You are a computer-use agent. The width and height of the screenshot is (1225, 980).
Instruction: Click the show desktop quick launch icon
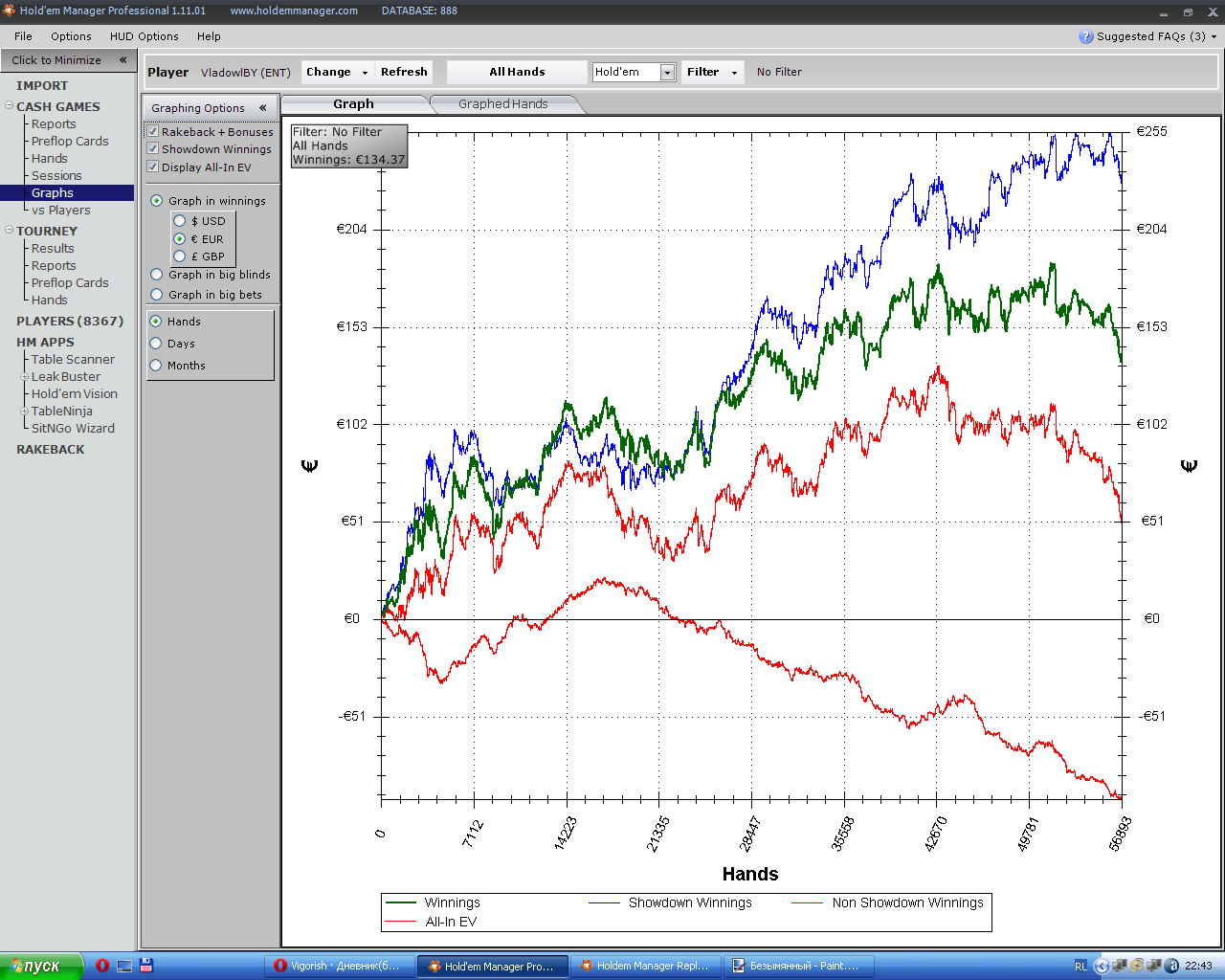pyautogui.click(x=124, y=966)
